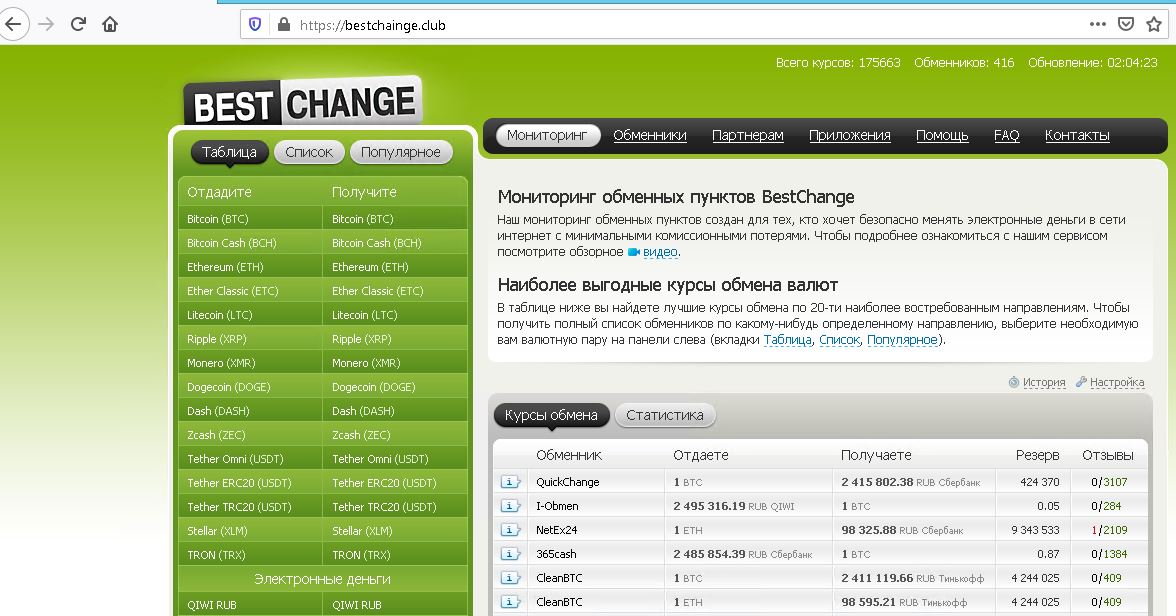Image resolution: width=1176 pixels, height=616 pixels.
Task: Open the Курсы обмена tab
Action: point(551,415)
